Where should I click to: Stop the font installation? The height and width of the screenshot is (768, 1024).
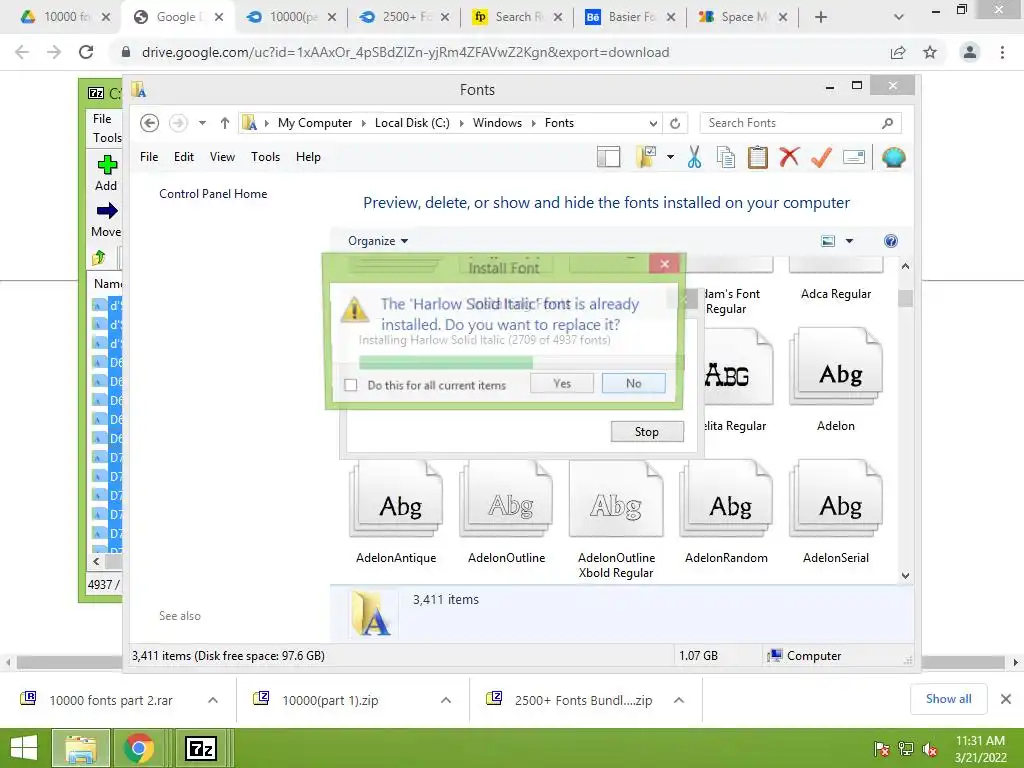pyautogui.click(x=647, y=432)
